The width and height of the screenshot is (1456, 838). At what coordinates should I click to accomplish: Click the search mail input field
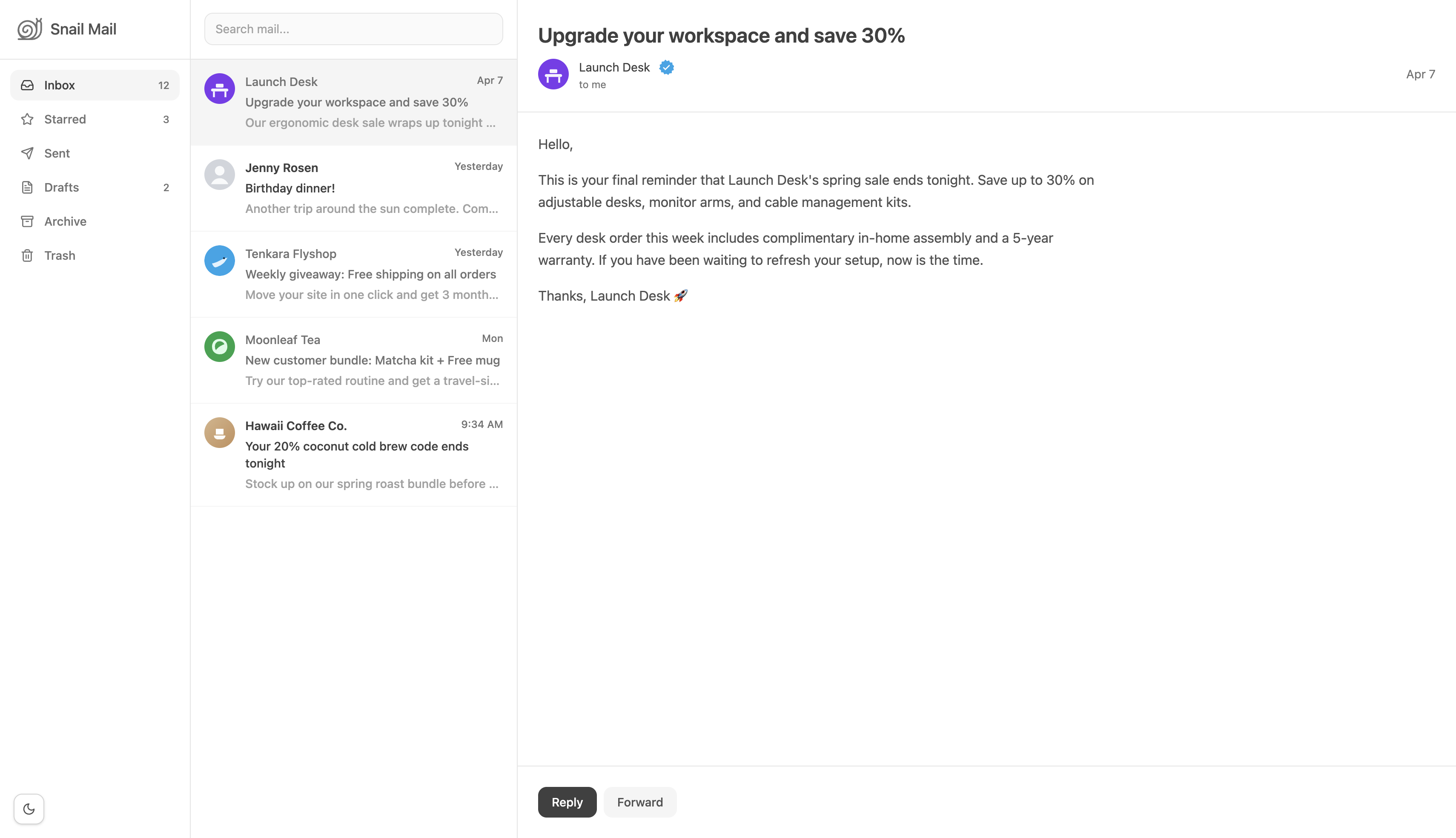tap(353, 29)
